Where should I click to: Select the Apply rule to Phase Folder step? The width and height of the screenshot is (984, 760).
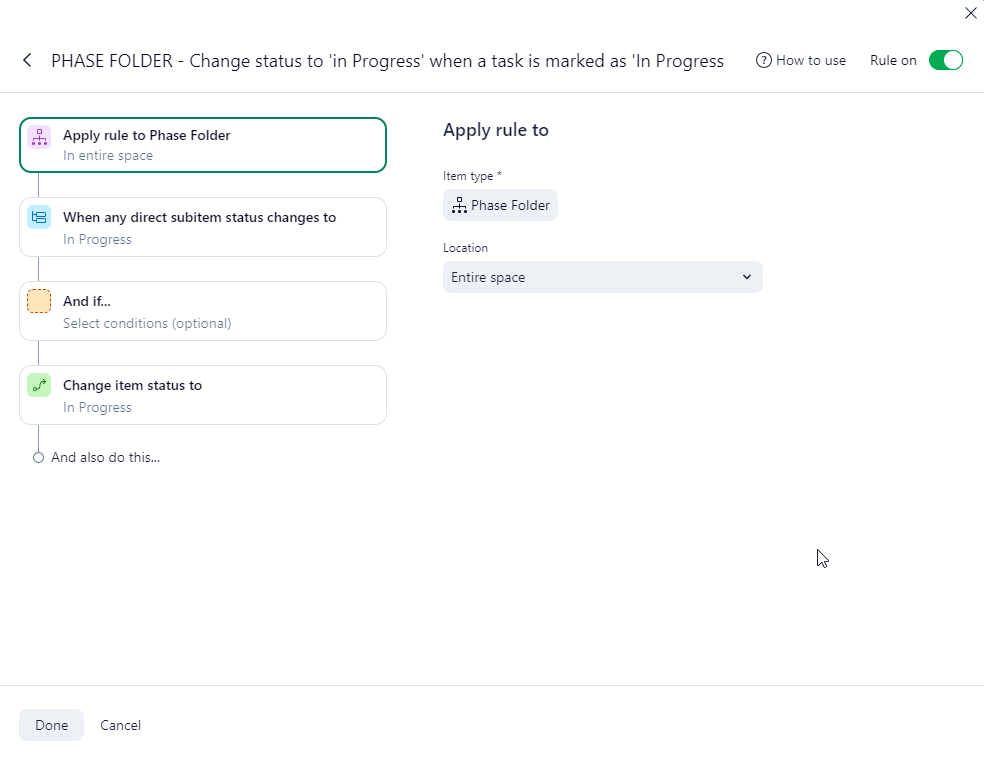203,145
